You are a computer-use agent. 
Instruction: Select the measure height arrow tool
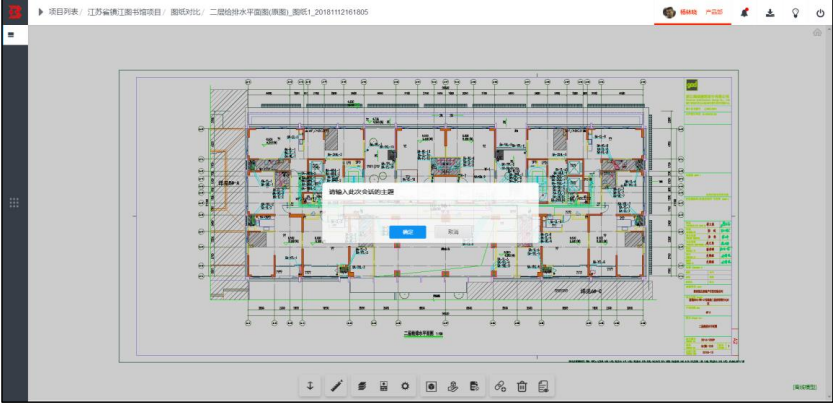[x=310, y=386]
